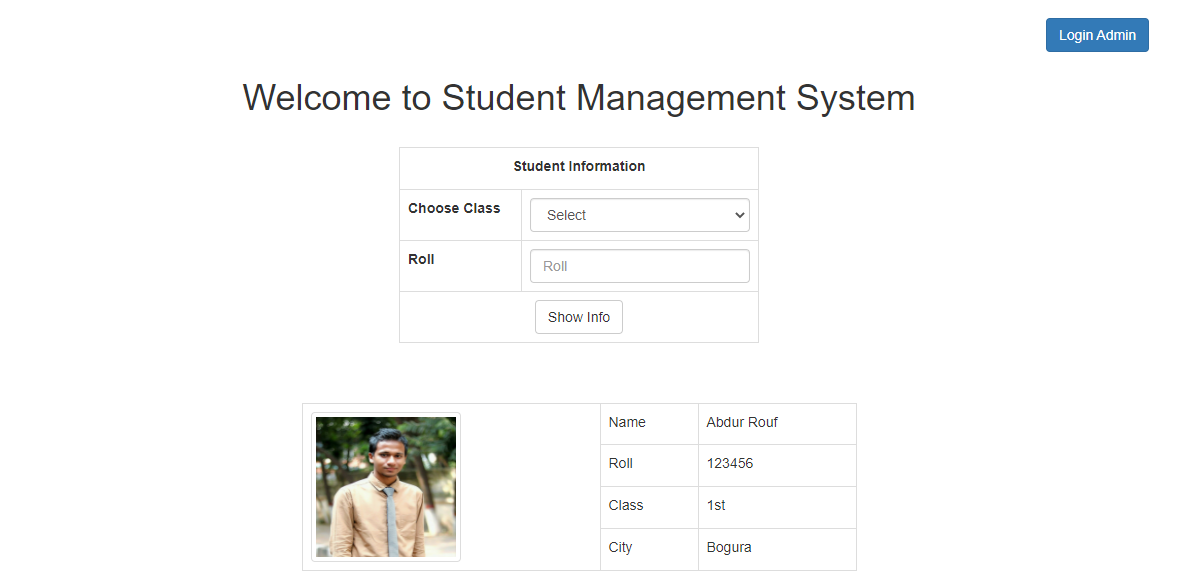Click the arrow on the class selector
1200x588 pixels.
click(740, 215)
